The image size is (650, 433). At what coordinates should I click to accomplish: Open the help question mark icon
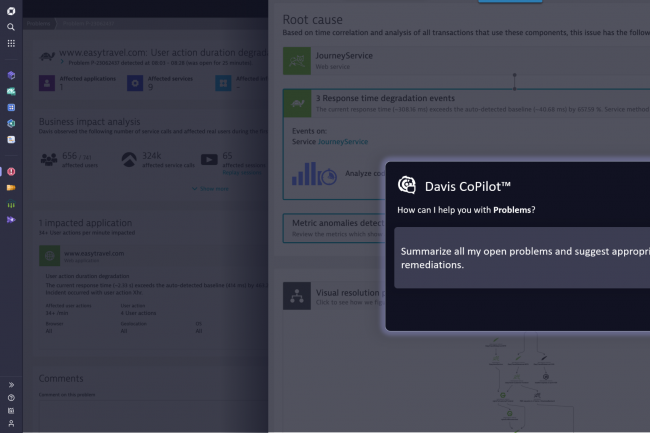(x=11, y=397)
